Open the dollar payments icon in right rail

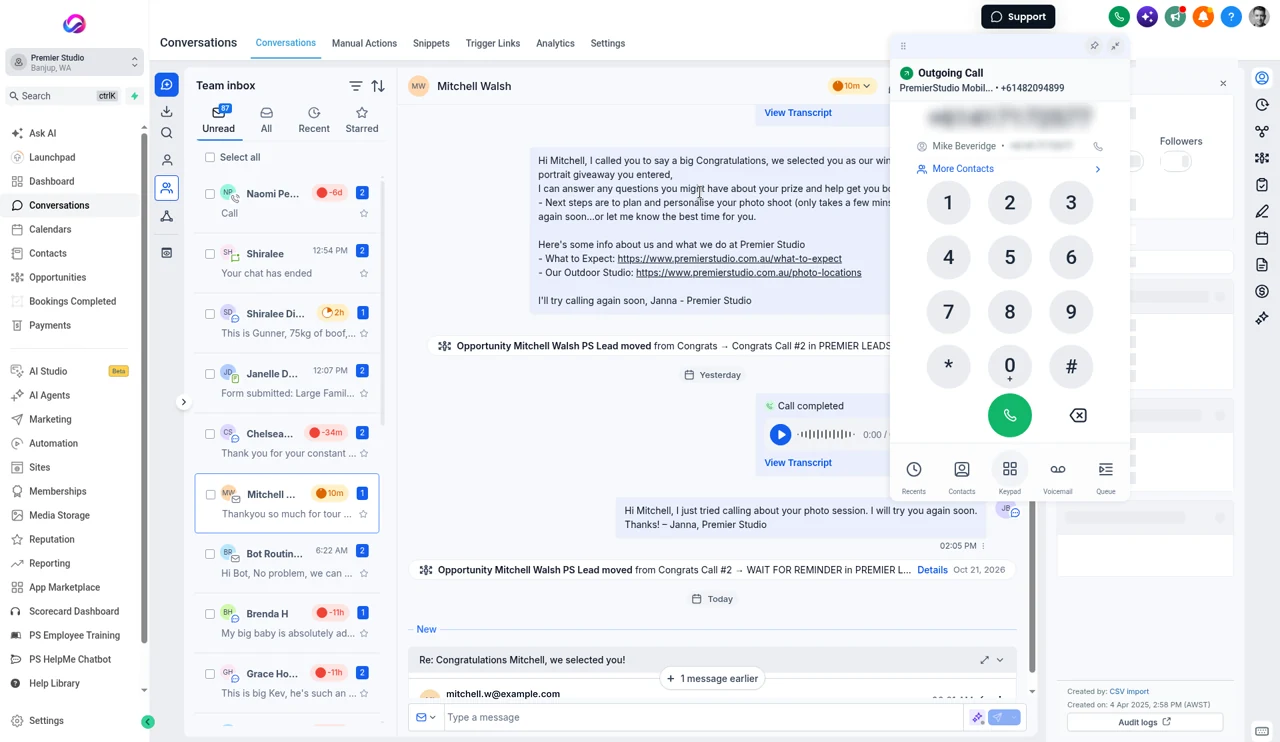pyautogui.click(x=1262, y=291)
